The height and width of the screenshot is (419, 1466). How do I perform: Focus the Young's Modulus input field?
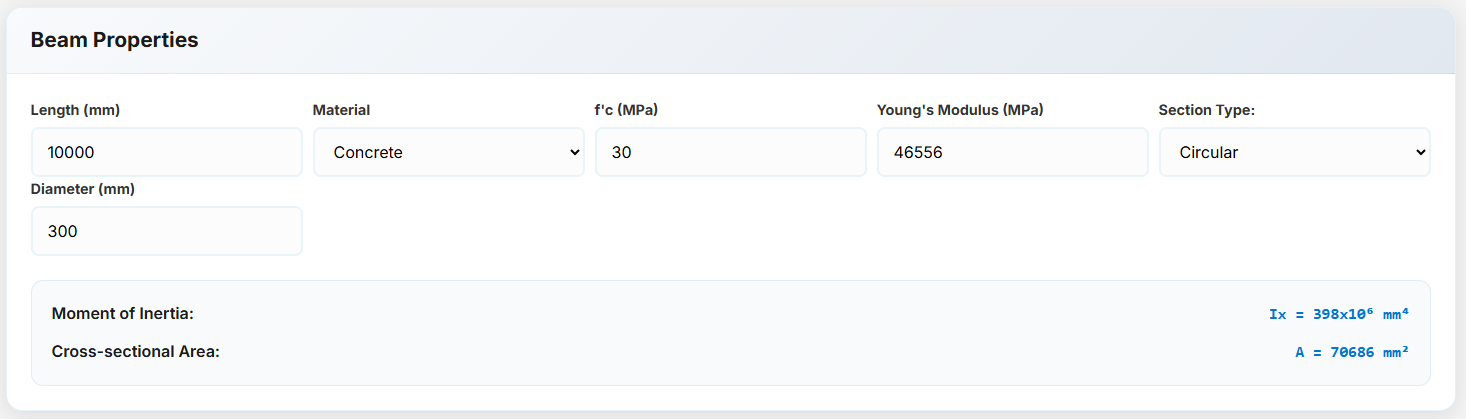coord(1012,152)
